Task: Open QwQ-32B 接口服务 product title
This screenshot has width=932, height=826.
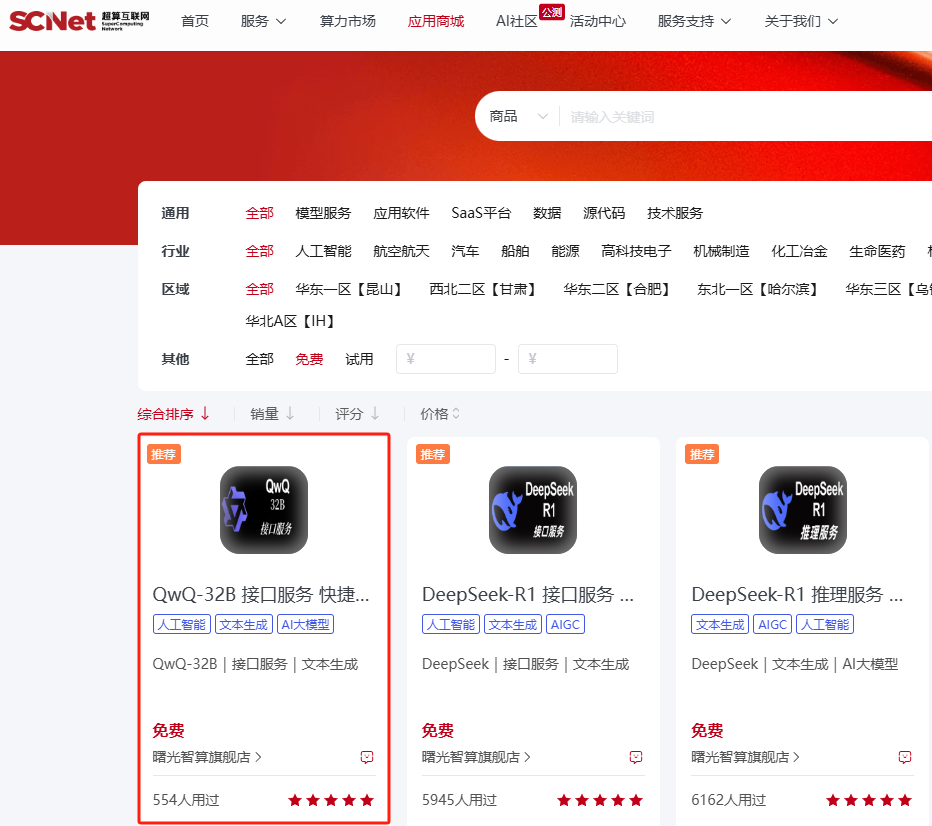Action: point(262,594)
